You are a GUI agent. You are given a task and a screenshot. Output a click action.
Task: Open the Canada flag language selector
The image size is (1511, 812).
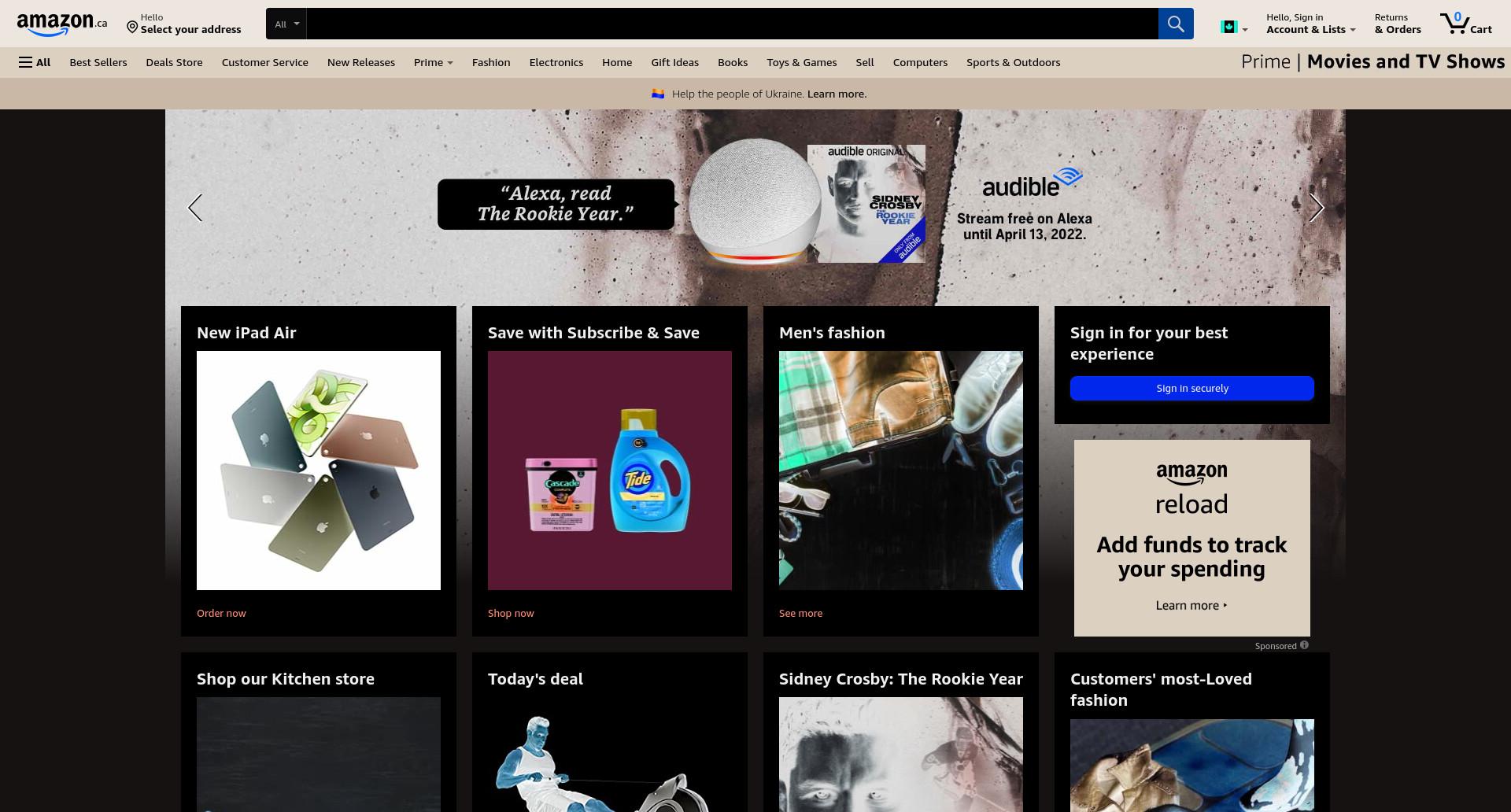pos(1234,28)
